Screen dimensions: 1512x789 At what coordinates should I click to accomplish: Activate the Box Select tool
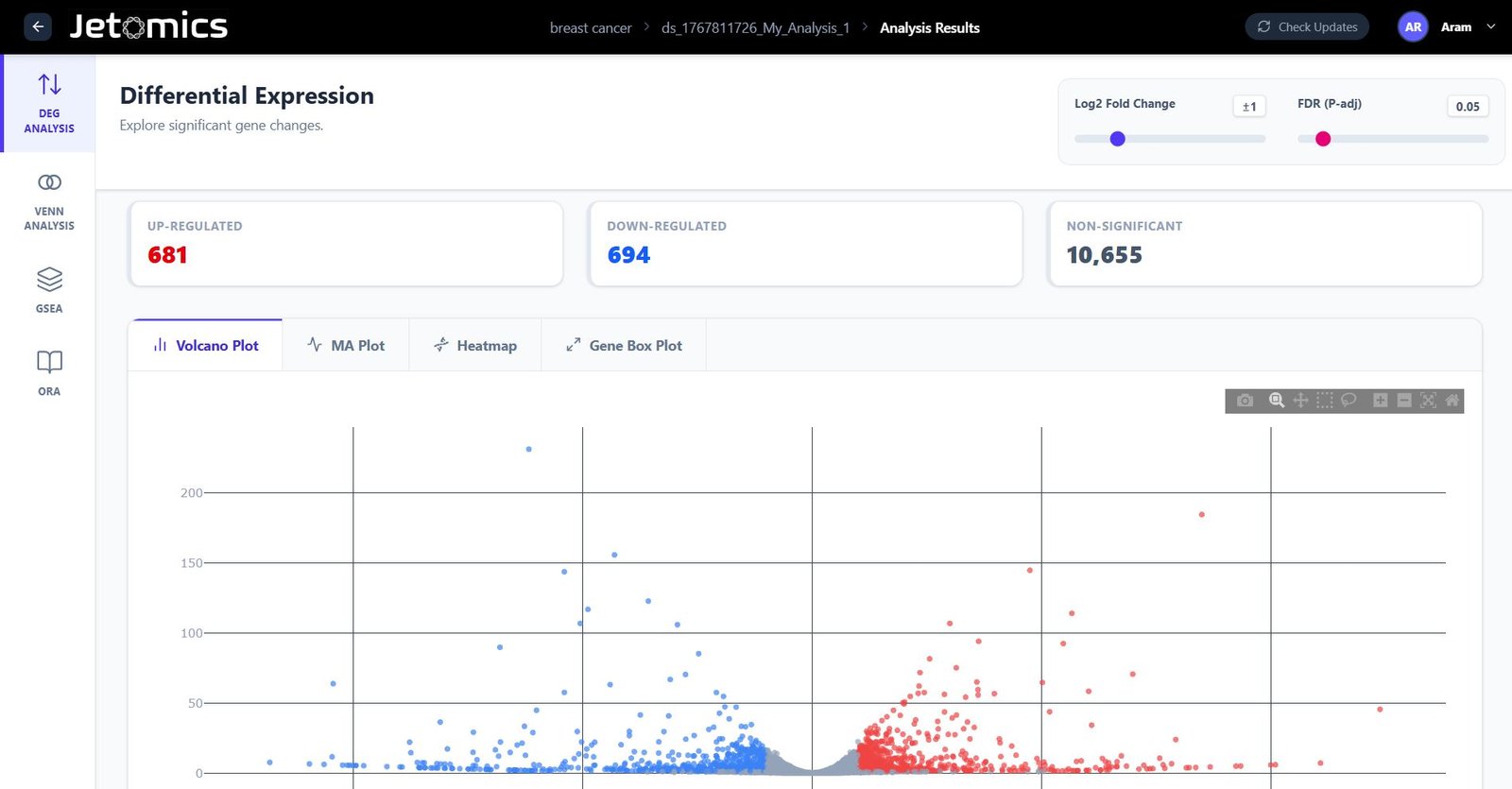pyautogui.click(x=1325, y=401)
